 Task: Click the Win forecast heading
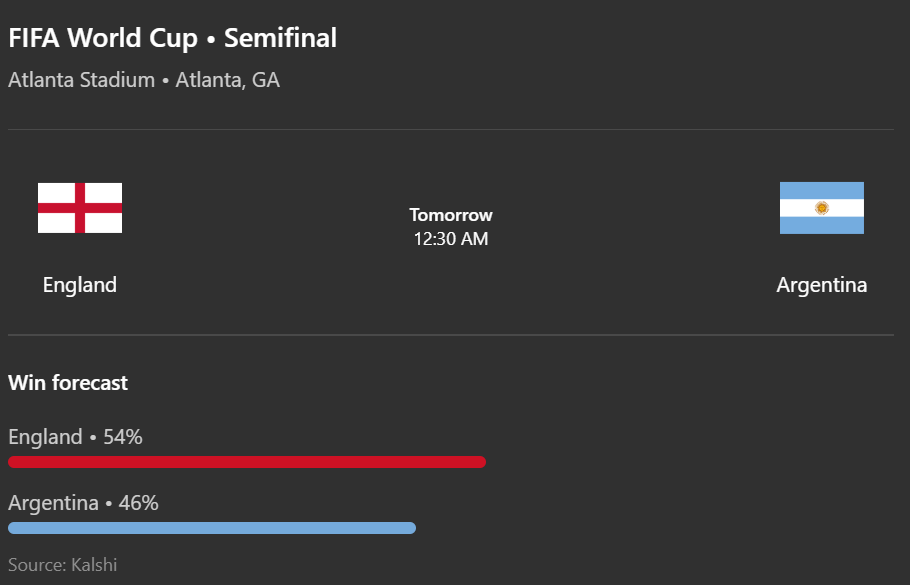[68, 382]
